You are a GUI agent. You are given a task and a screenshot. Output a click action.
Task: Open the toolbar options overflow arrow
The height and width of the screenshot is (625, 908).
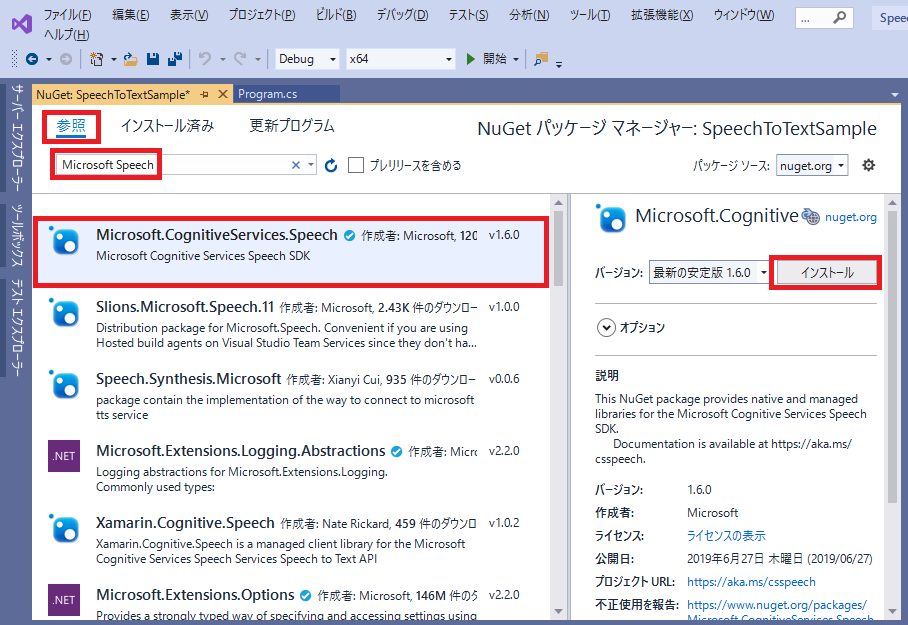pos(559,64)
